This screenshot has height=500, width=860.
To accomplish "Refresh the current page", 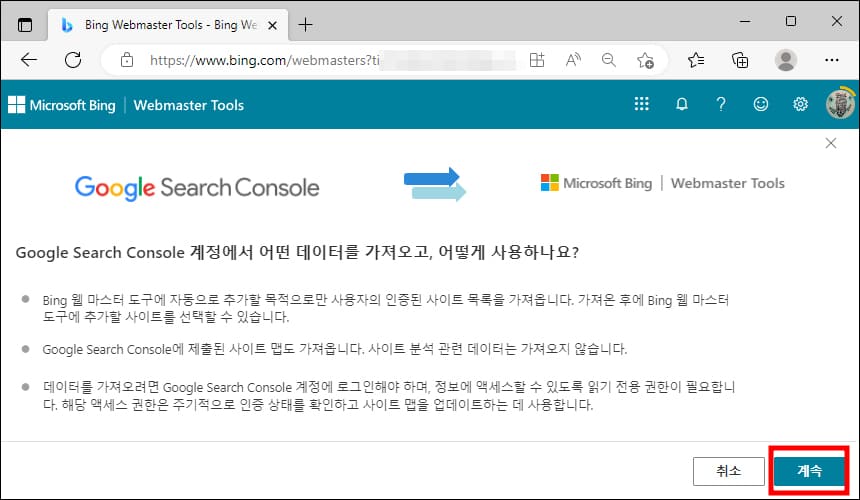I will (73, 60).
